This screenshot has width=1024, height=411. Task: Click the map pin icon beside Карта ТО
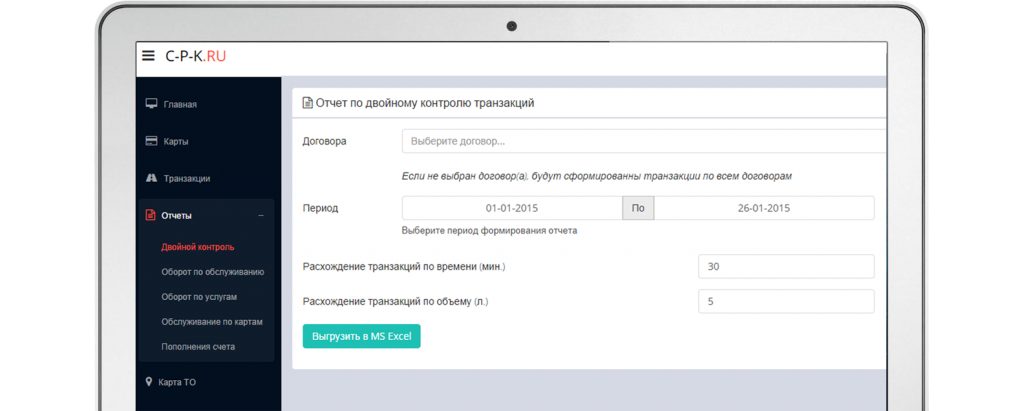149,381
